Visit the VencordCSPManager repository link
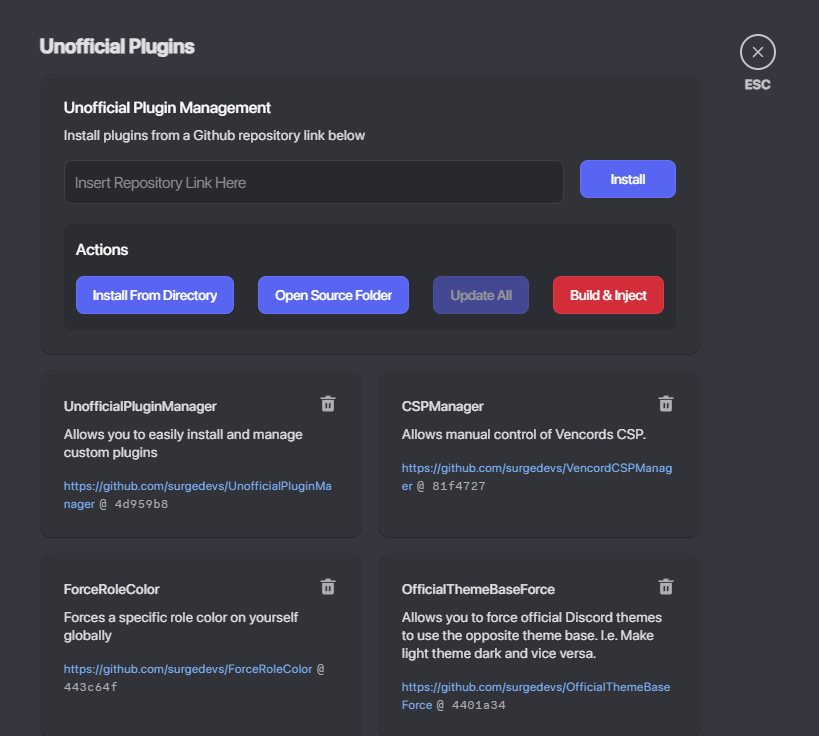 [536, 469]
